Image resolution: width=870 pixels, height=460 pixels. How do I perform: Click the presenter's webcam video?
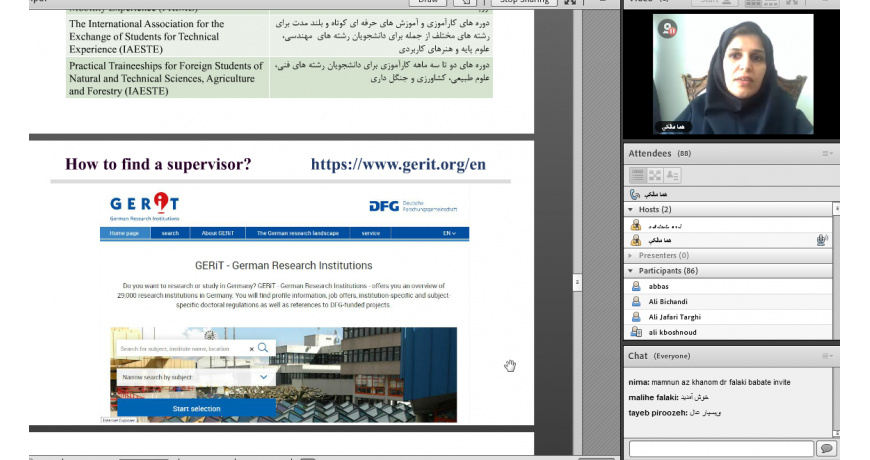tap(732, 74)
